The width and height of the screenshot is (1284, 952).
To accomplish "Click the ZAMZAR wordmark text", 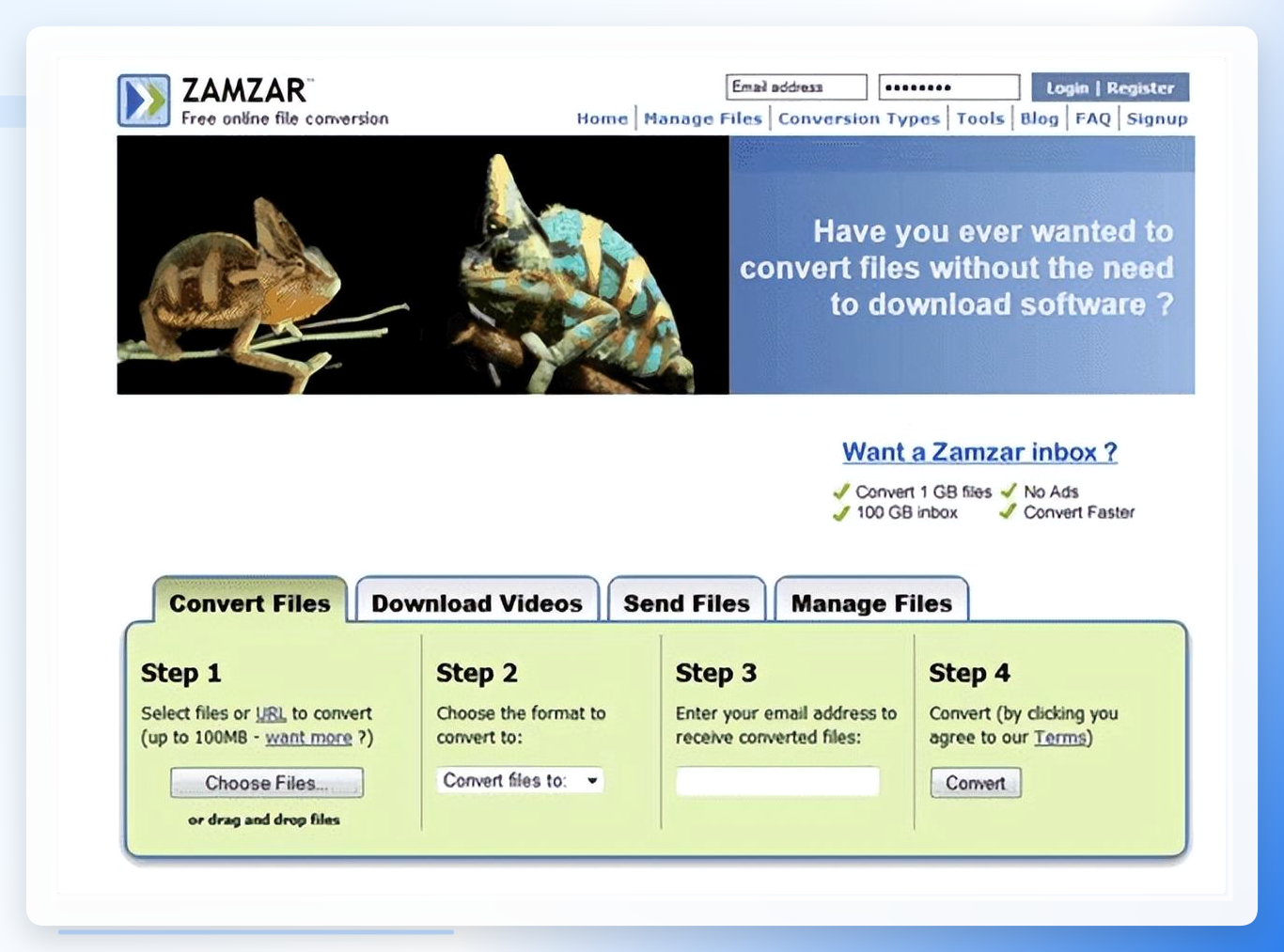I will [244, 90].
